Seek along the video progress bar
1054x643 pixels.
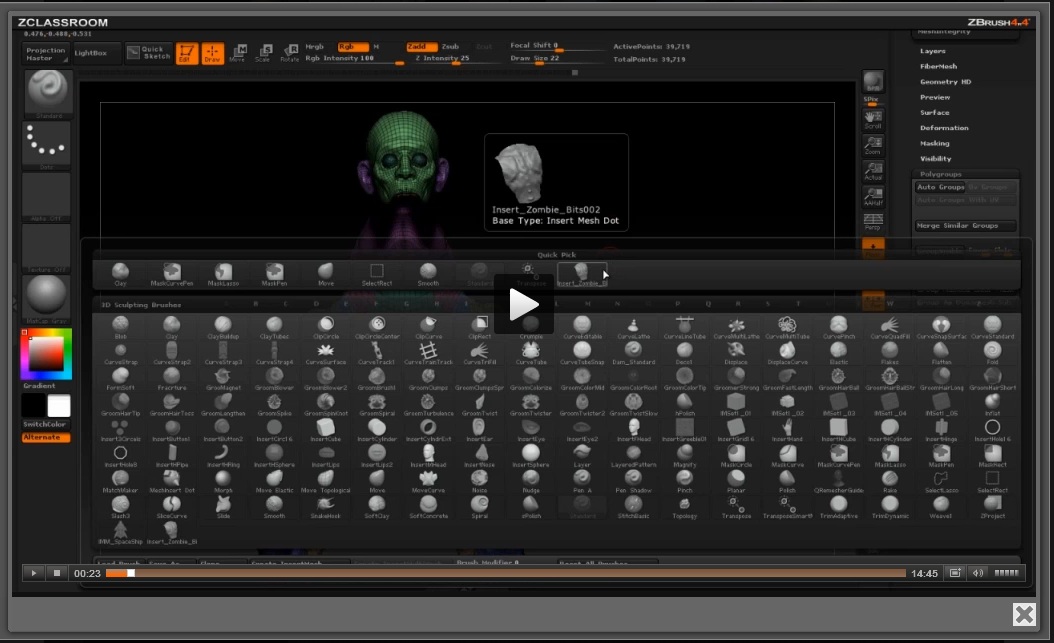pos(505,573)
